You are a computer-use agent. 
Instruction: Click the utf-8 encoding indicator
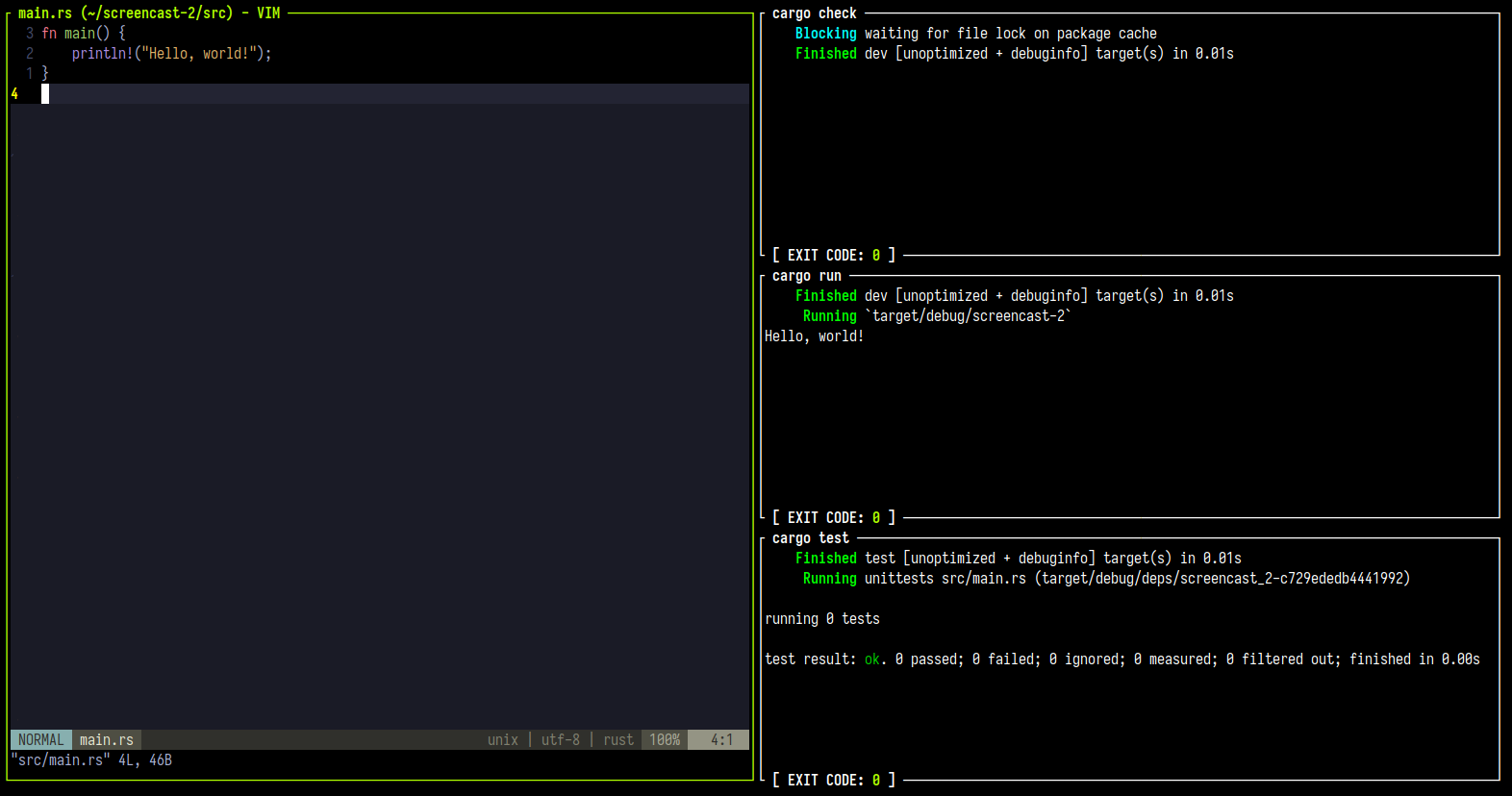tap(561, 739)
